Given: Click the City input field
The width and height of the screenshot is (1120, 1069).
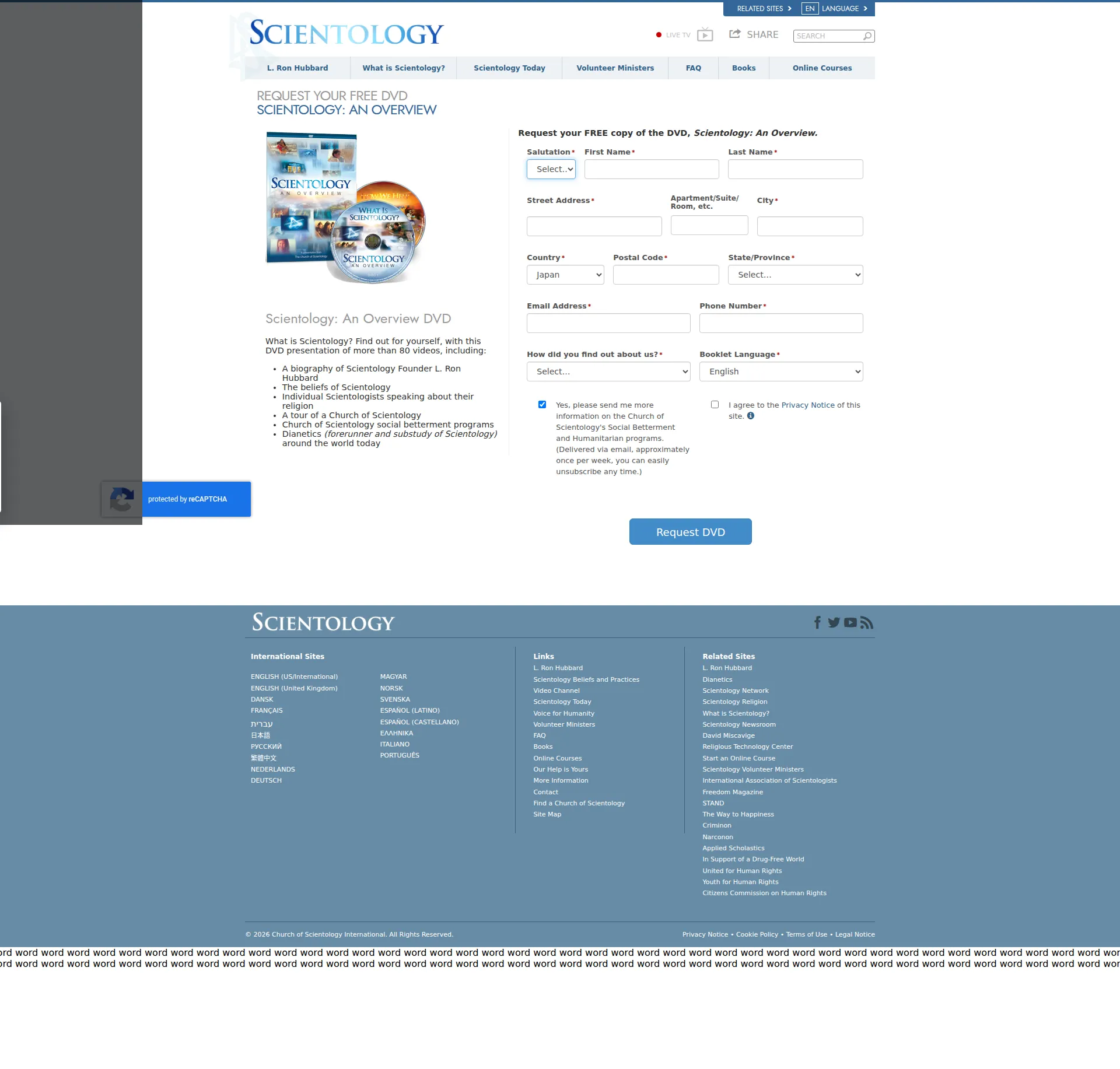Looking at the screenshot, I should (810, 226).
